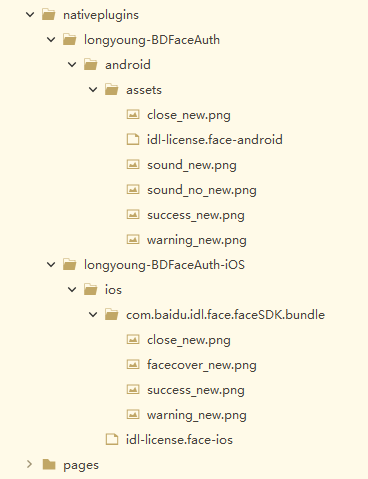Screen dimensions: 368x479
Task: Click file icon of idl-license.face-ios
Action: coord(112,440)
